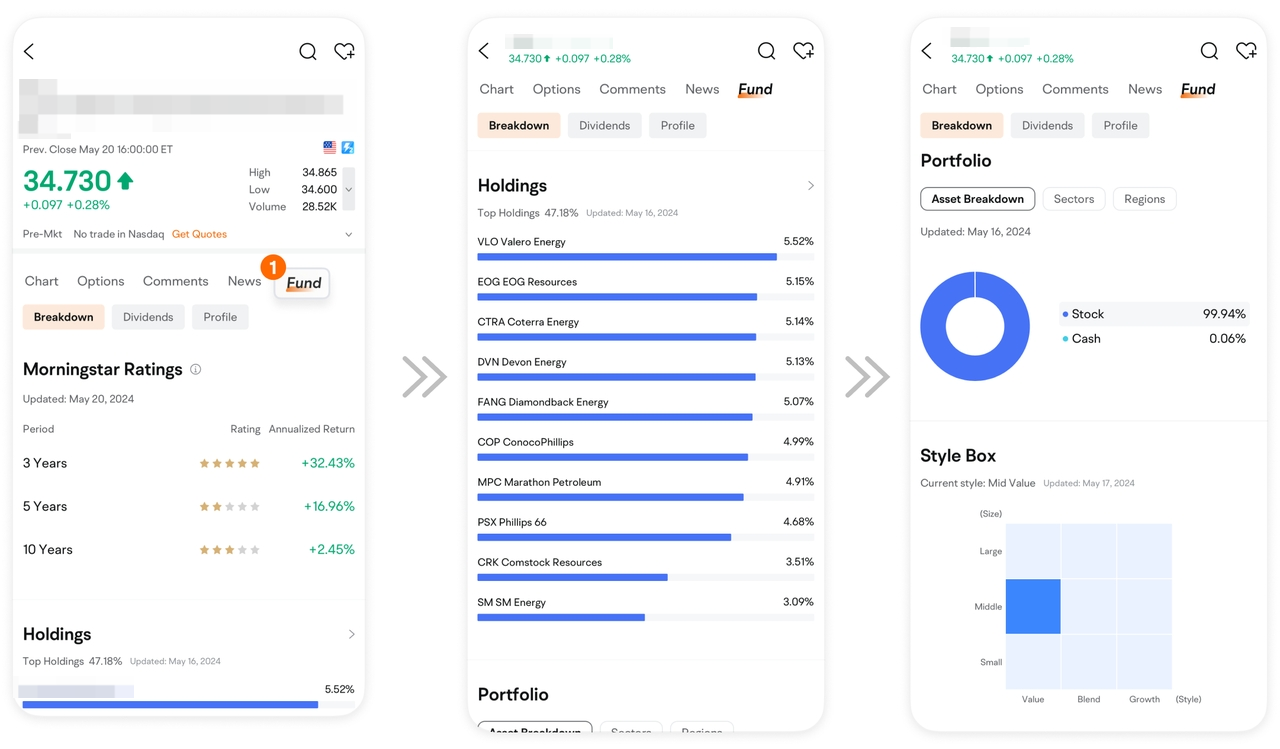Tap the heart-plus icon on the right screen

[x=1246, y=51]
